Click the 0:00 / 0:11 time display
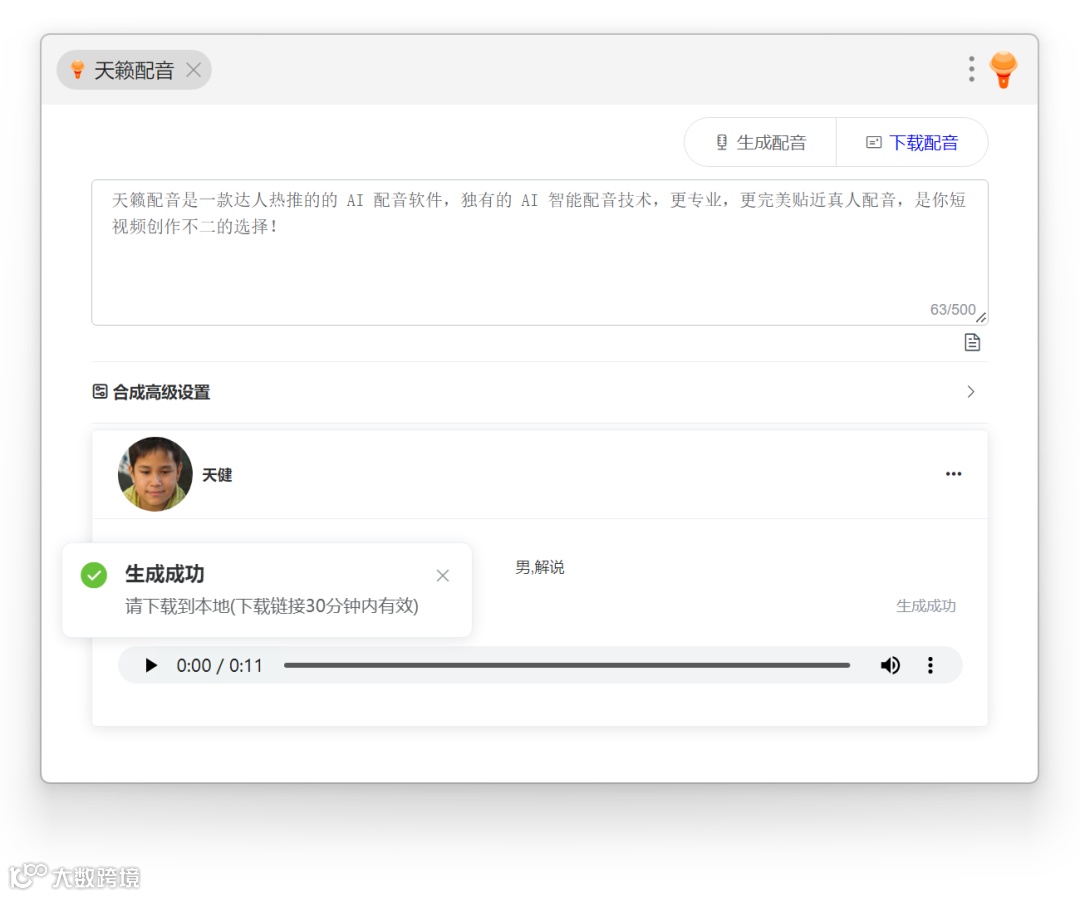1080x897 pixels. (219, 666)
